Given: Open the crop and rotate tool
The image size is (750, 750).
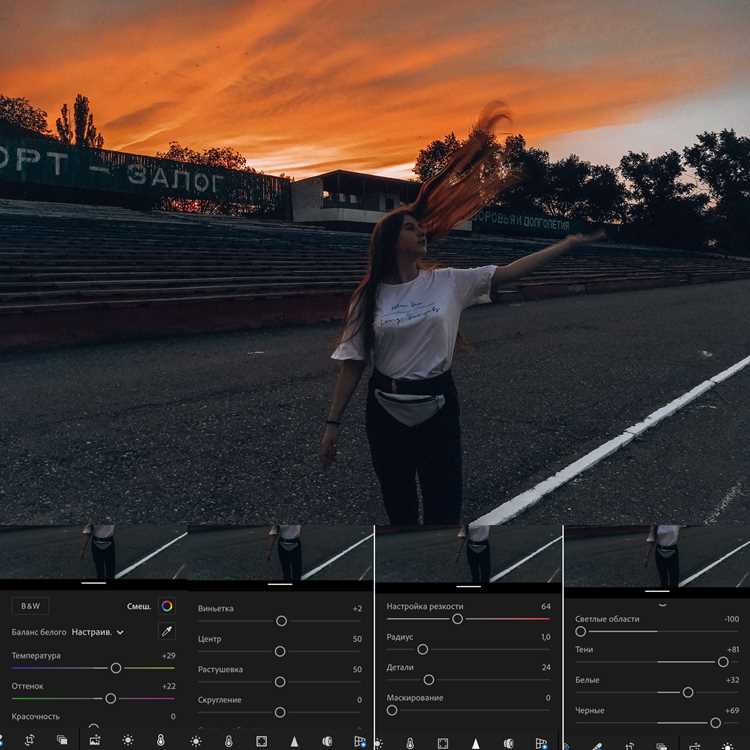Looking at the screenshot, I should click(30, 740).
